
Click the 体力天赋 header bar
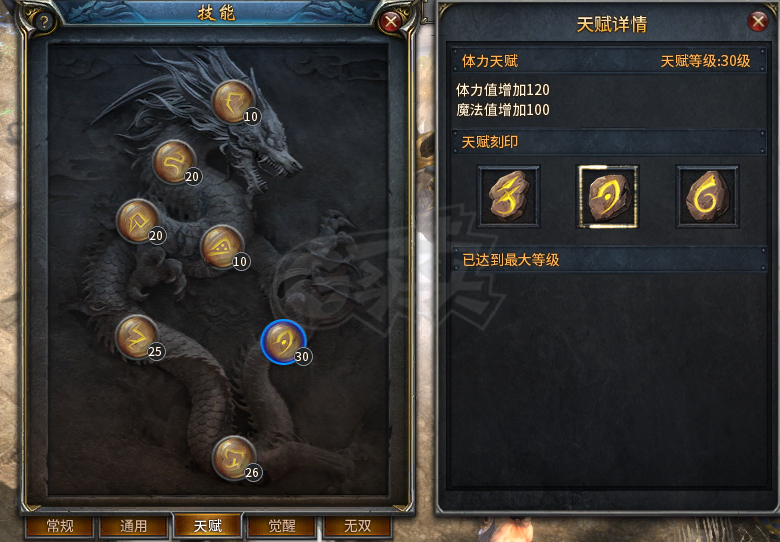tap(609, 61)
